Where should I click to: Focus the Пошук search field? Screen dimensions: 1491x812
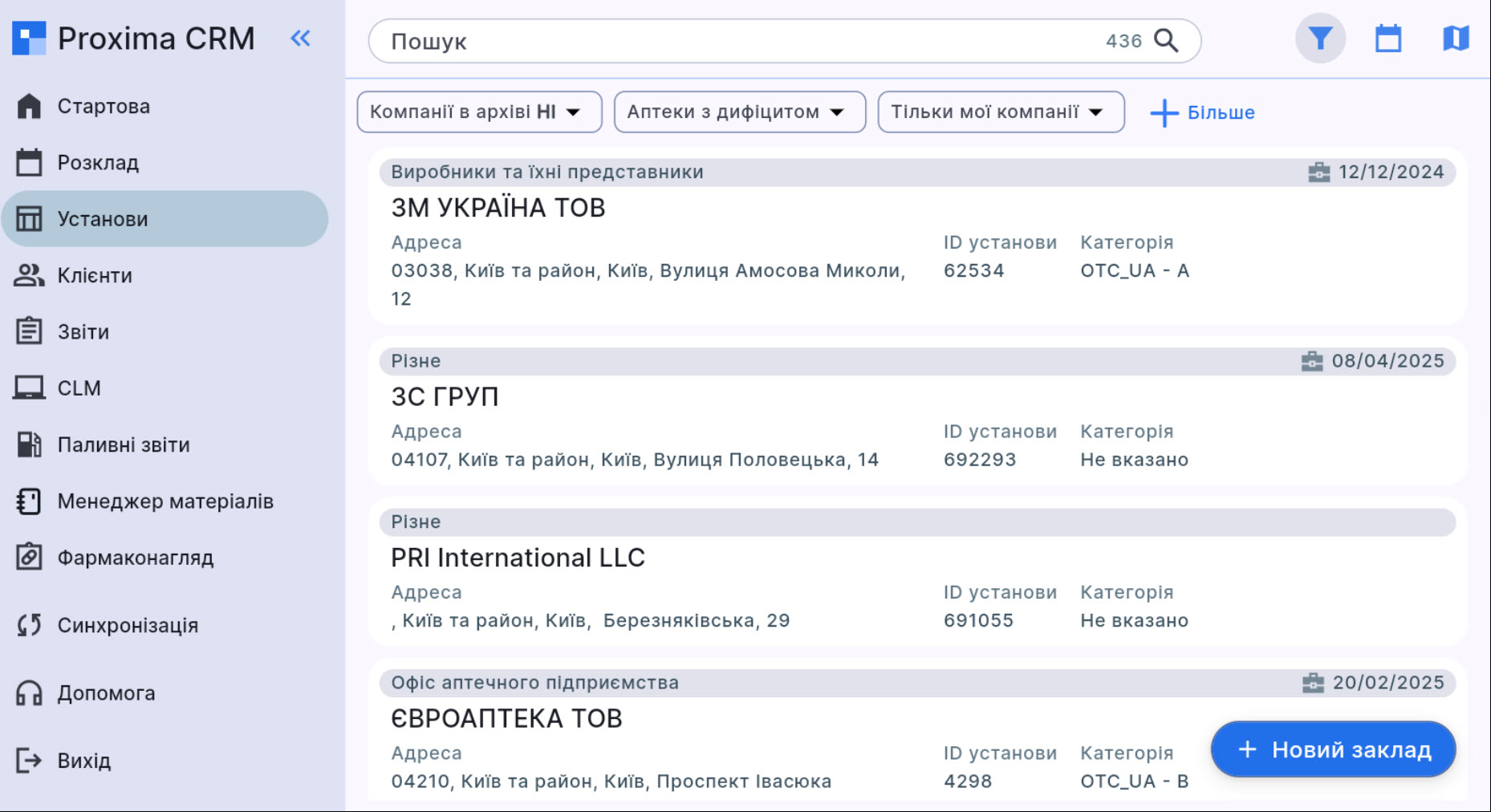(738, 41)
